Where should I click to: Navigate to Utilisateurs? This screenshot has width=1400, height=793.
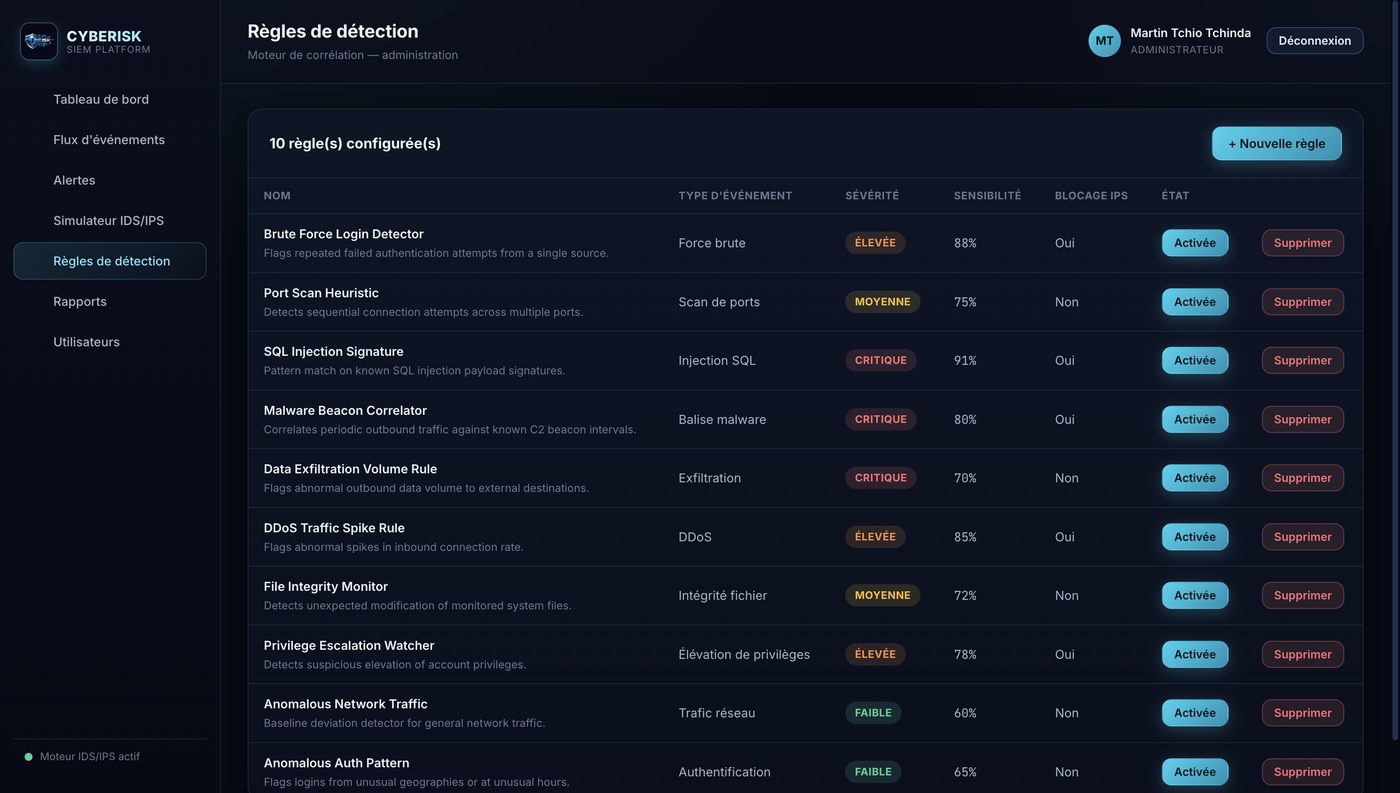110,342
